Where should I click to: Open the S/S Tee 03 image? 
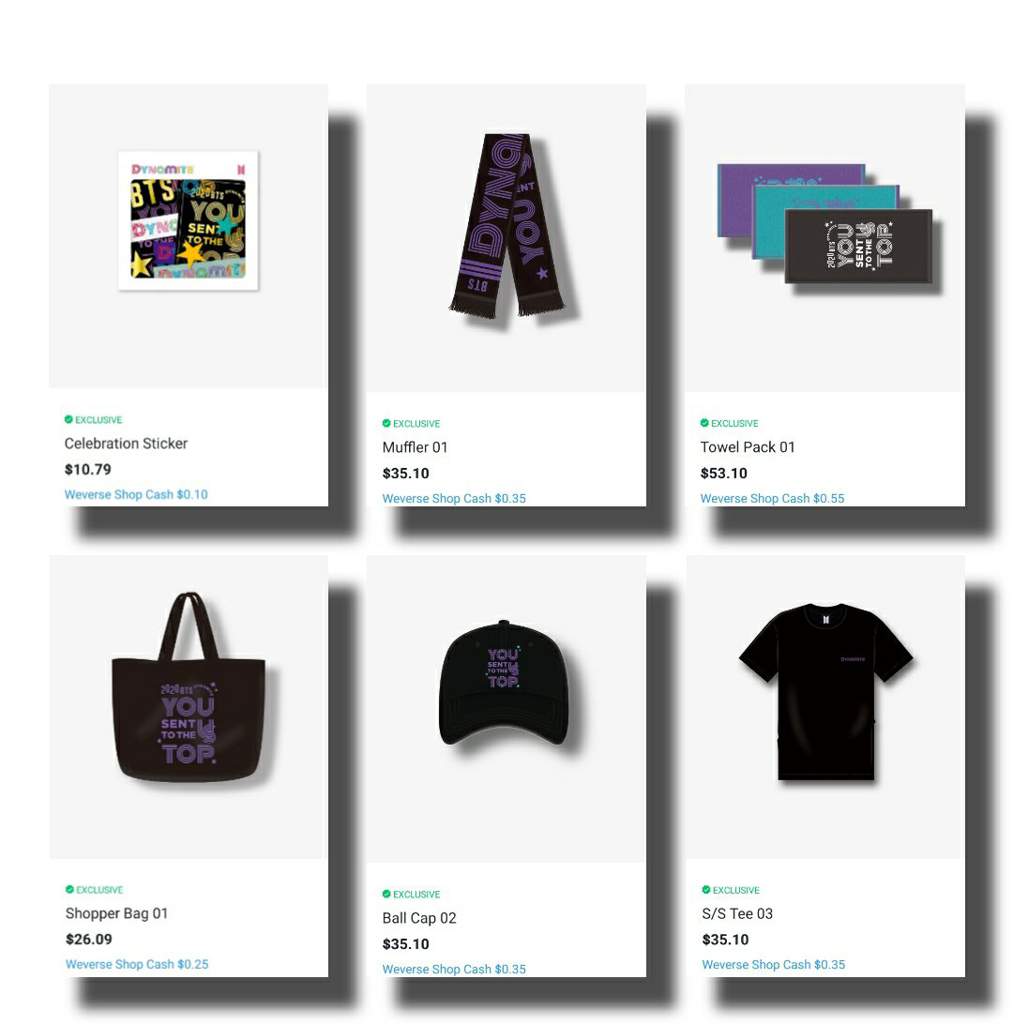pos(826,692)
